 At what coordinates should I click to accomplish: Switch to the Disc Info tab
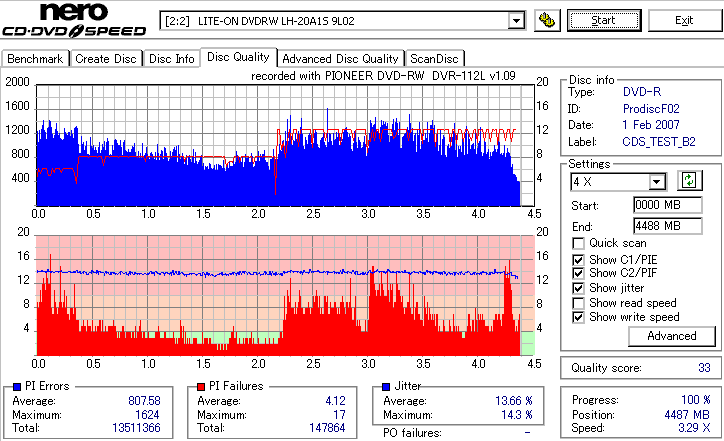pos(172,59)
